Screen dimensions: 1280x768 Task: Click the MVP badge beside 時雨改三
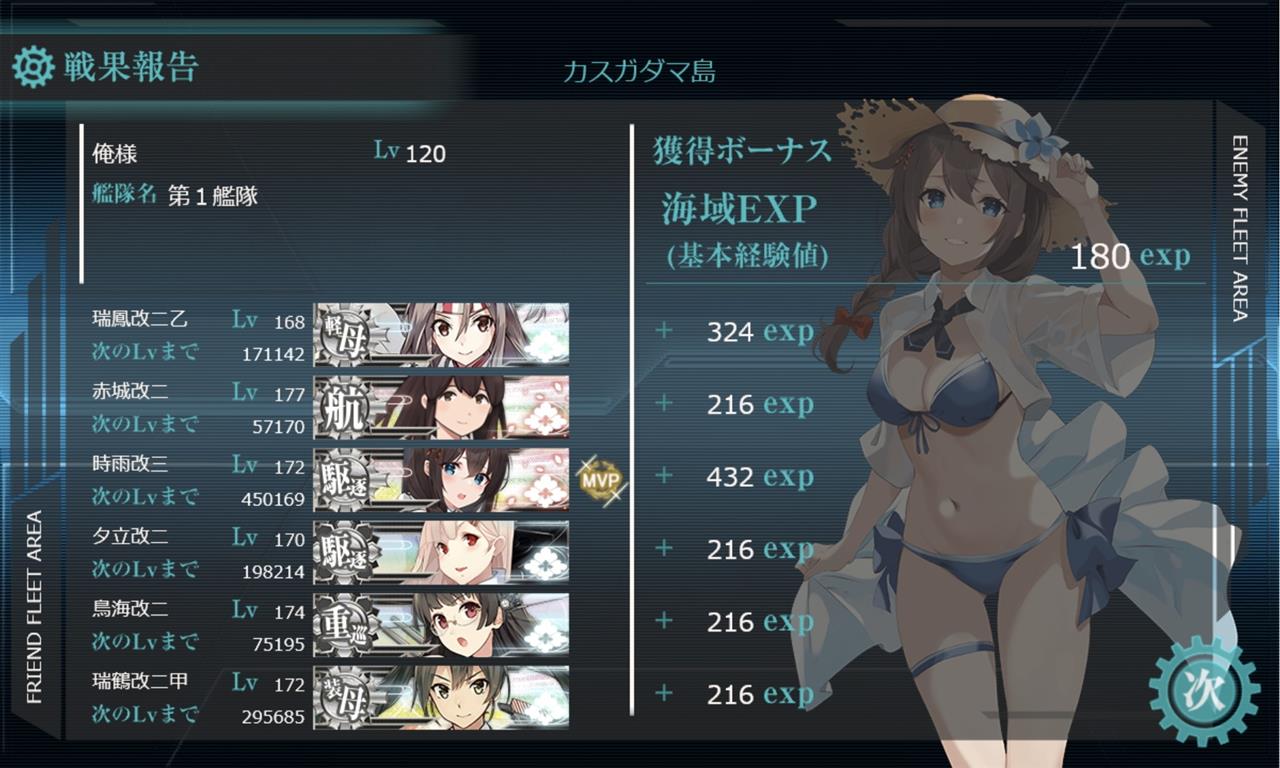[x=600, y=479]
